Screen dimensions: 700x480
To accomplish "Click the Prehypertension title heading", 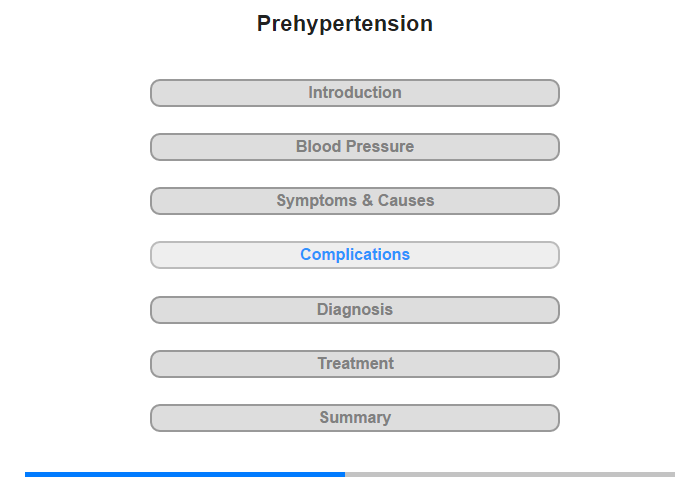I will coord(345,24).
